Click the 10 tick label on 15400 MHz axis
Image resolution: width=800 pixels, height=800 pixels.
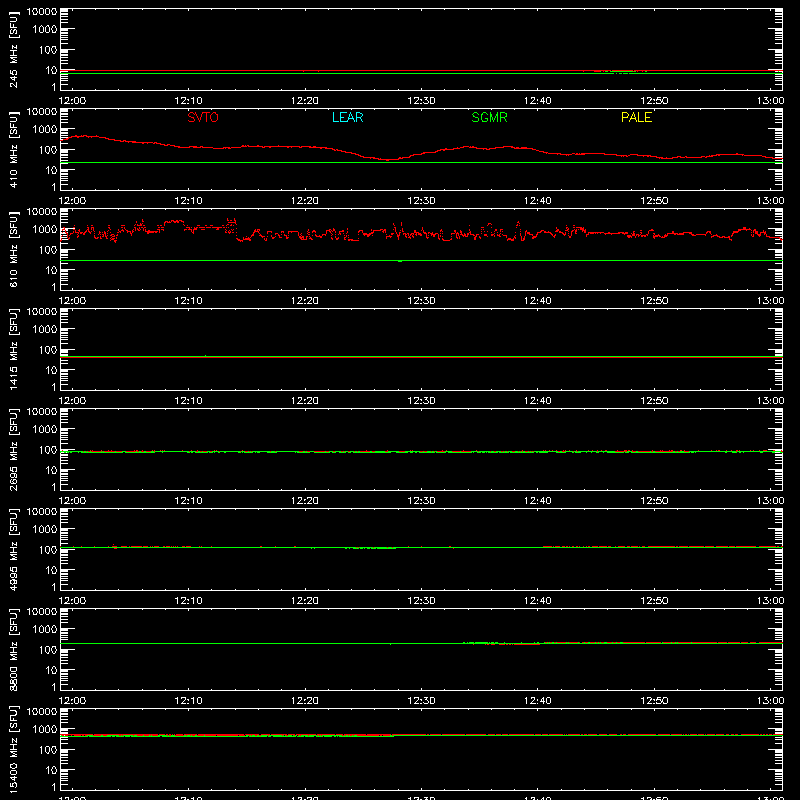point(51,770)
